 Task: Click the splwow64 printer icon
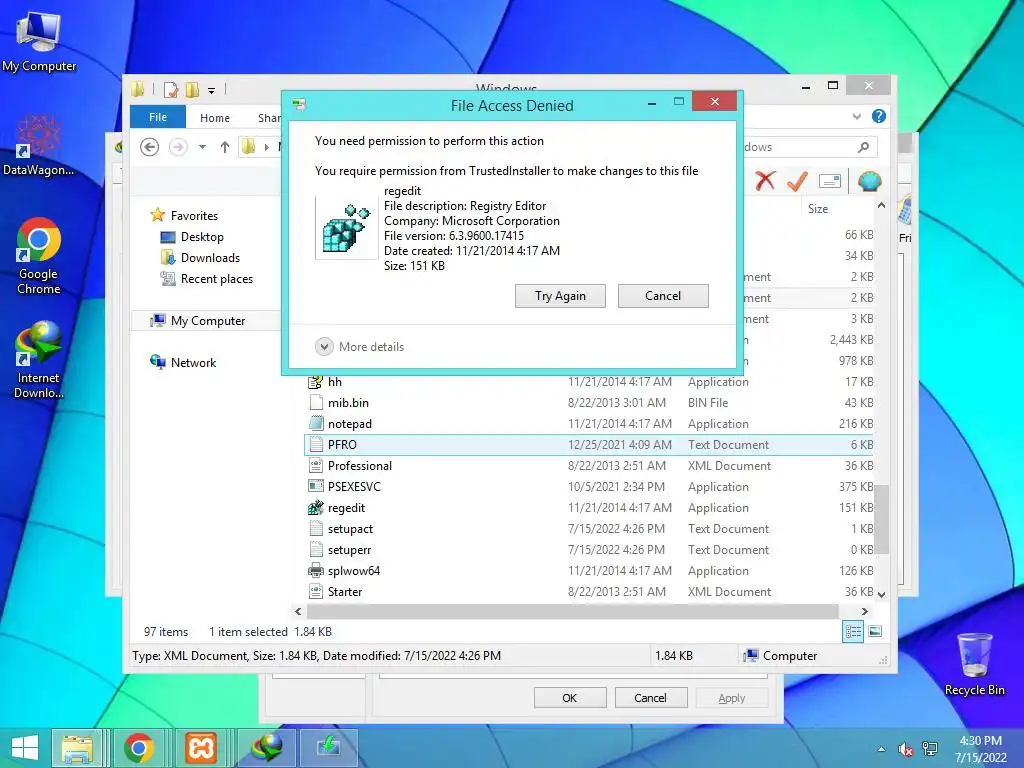pyautogui.click(x=316, y=570)
